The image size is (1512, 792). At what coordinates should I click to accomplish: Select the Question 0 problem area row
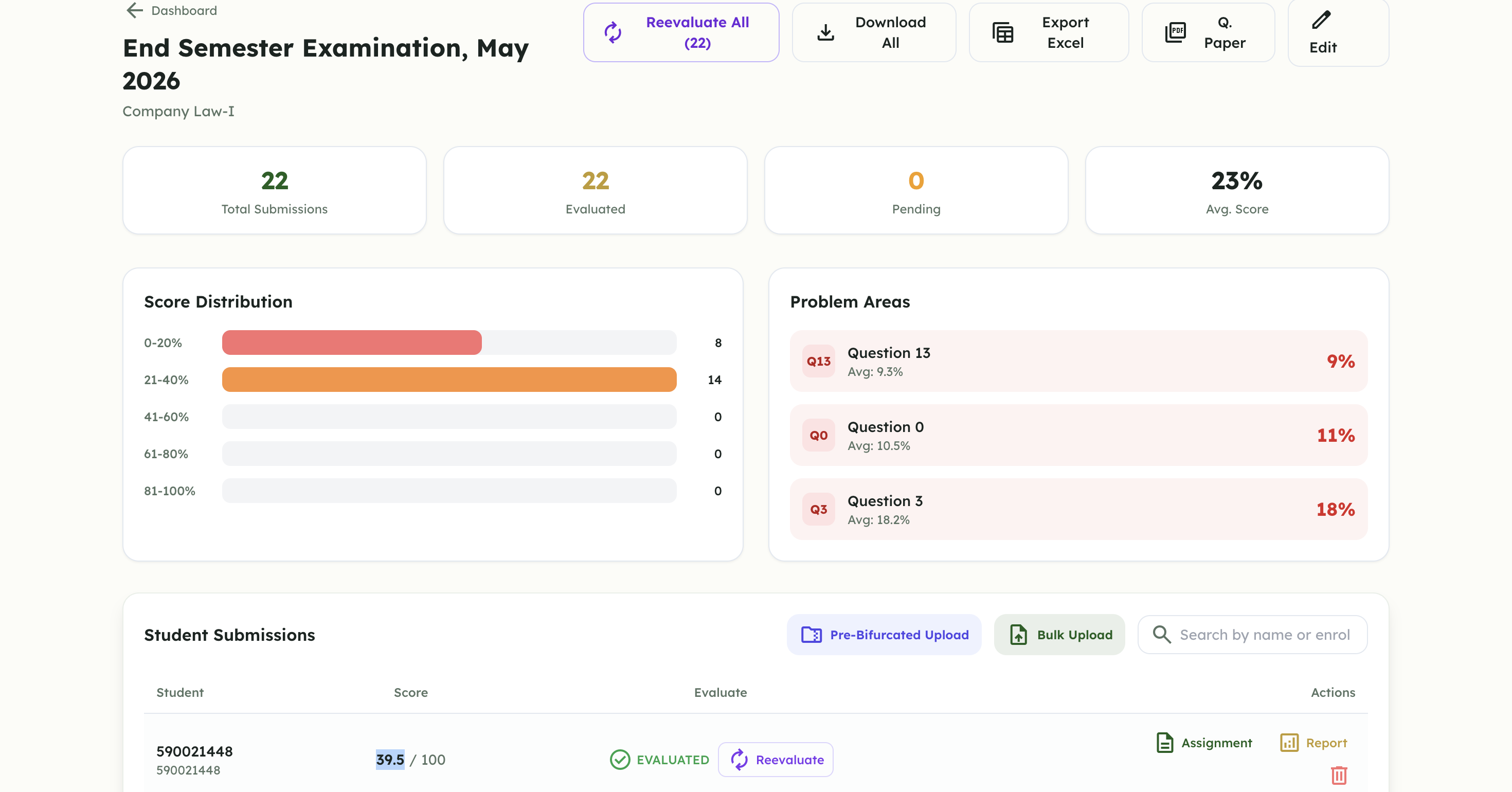pos(1079,435)
